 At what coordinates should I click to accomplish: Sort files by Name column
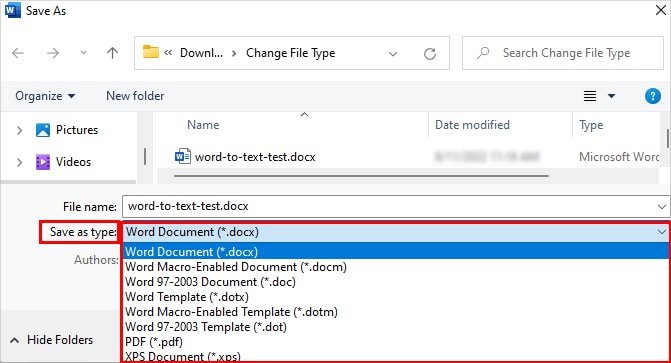click(203, 125)
